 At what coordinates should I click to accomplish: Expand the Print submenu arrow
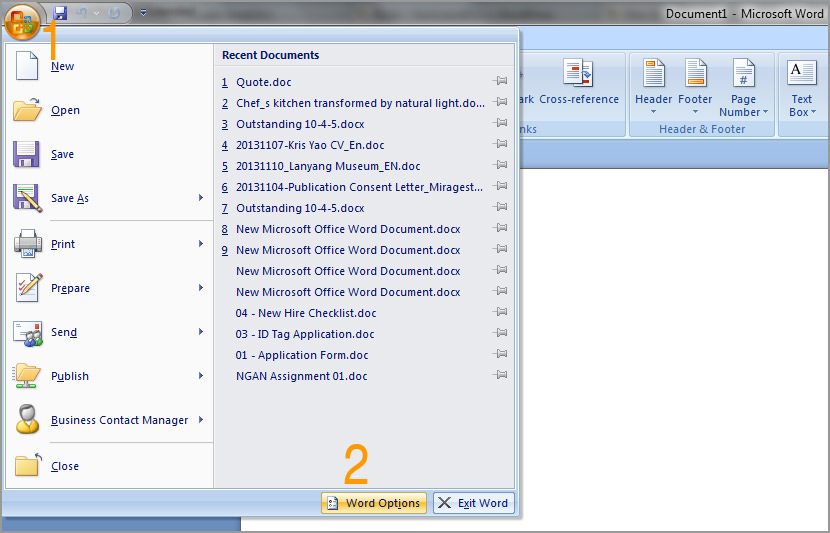[201, 243]
